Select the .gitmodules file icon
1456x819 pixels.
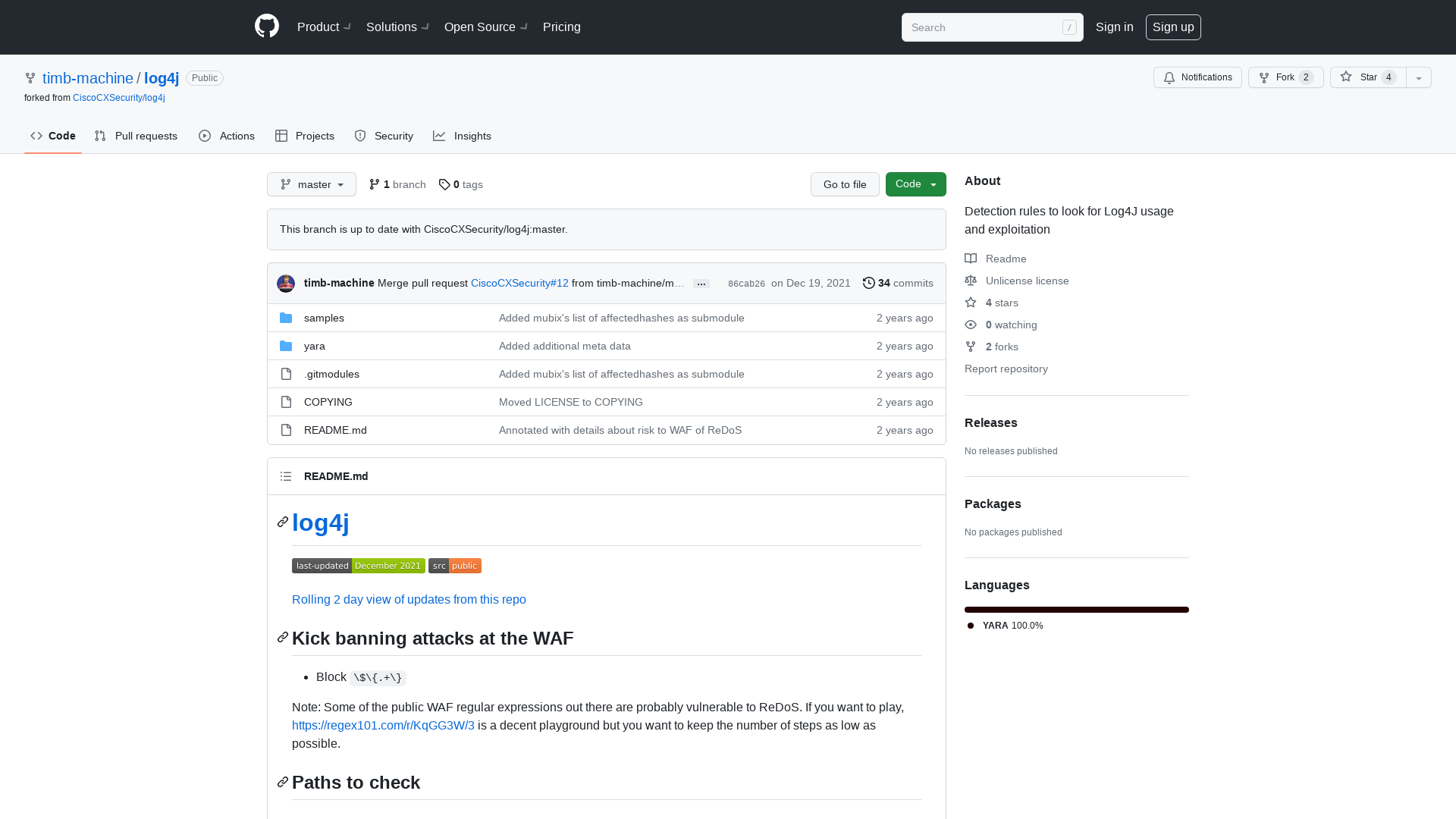[x=286, y=374]
